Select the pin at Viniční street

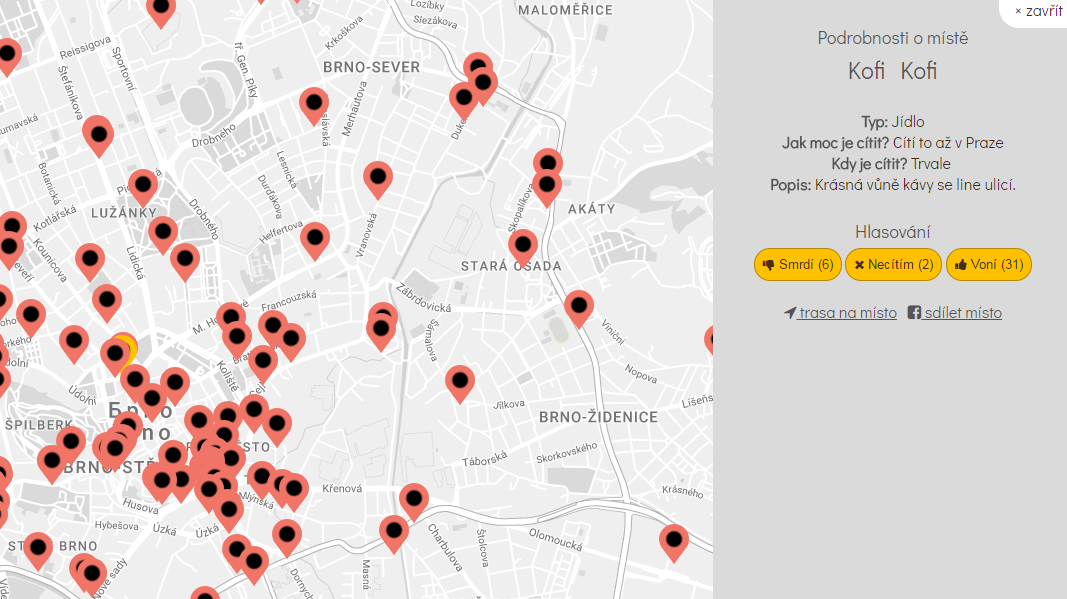[578, 309]
